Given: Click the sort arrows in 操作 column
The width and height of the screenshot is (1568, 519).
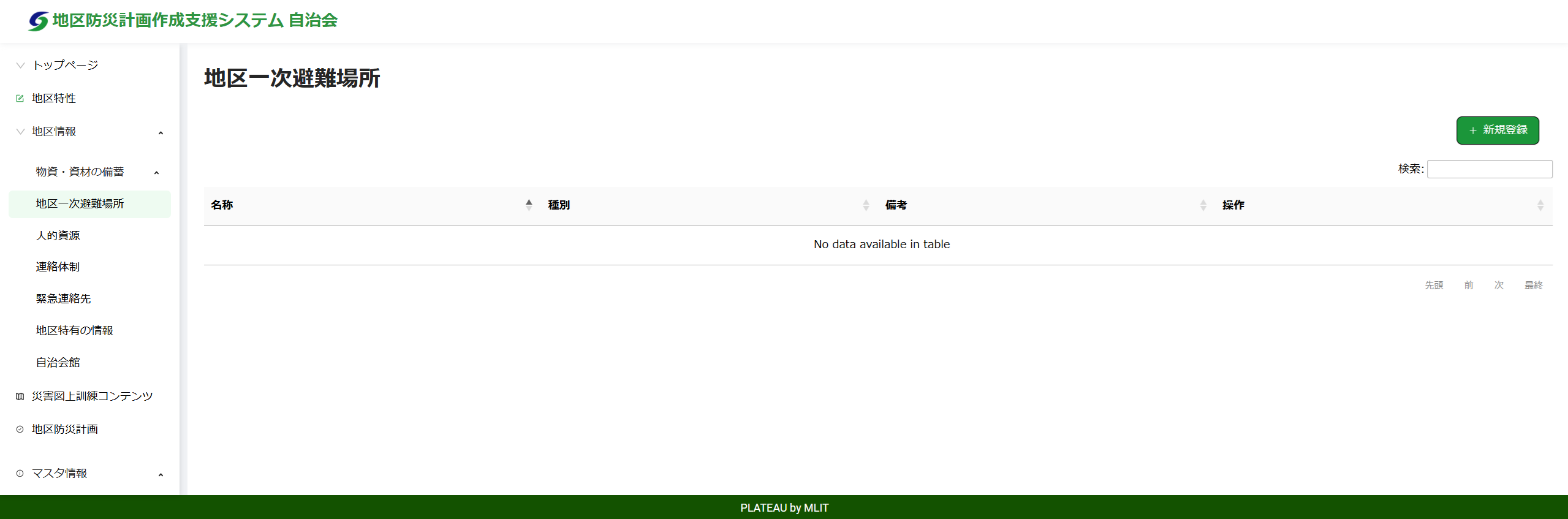Looking at the screenshot, I should pyautogui.click(x=1540, y=205).
